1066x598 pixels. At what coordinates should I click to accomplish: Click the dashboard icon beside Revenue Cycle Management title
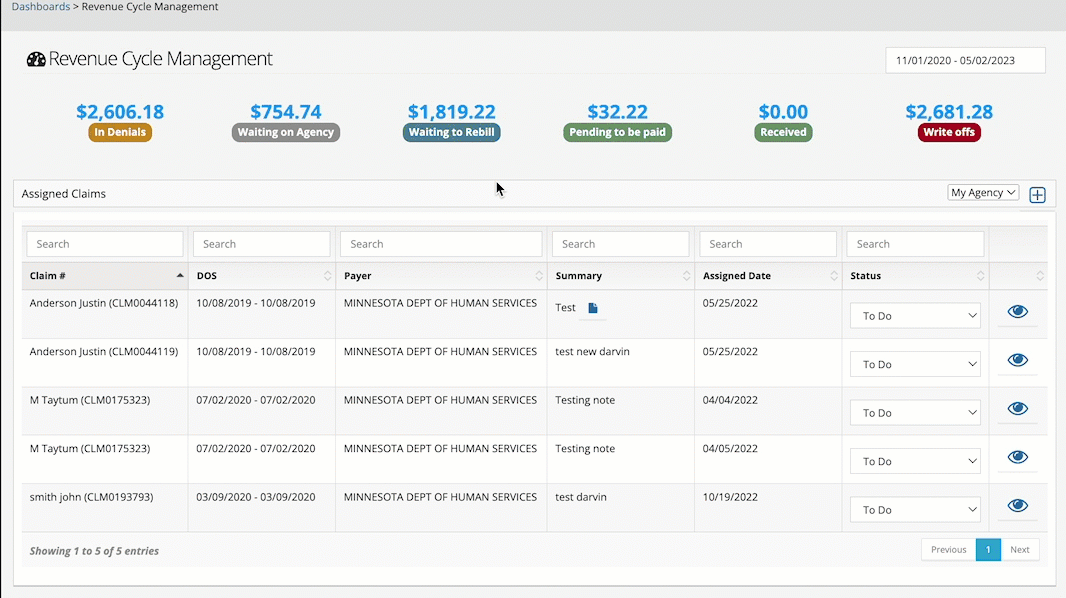36,59
